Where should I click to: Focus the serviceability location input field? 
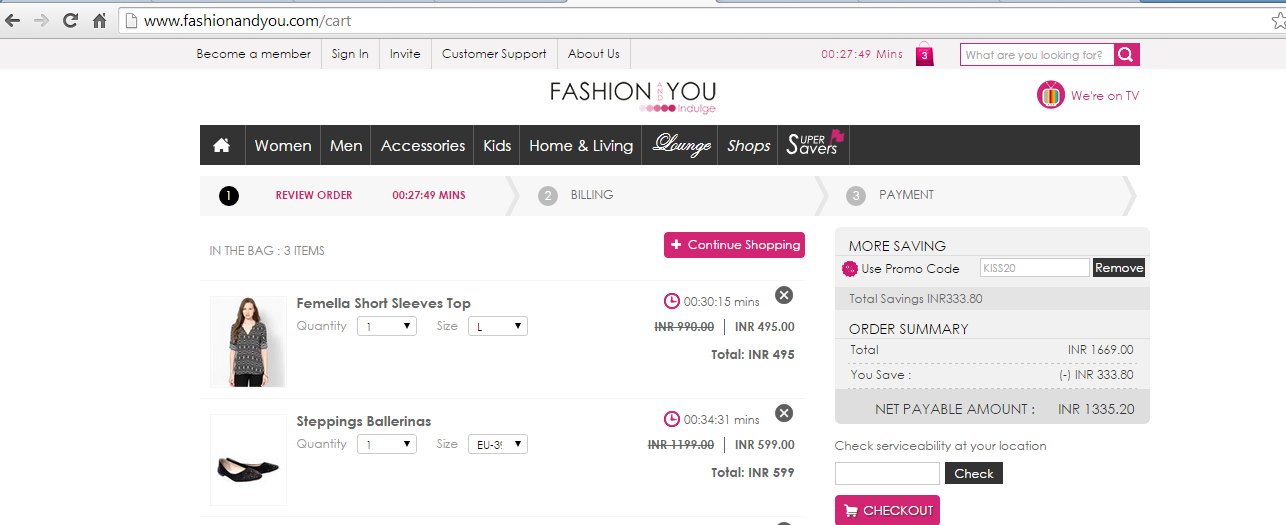coord(887,474)
